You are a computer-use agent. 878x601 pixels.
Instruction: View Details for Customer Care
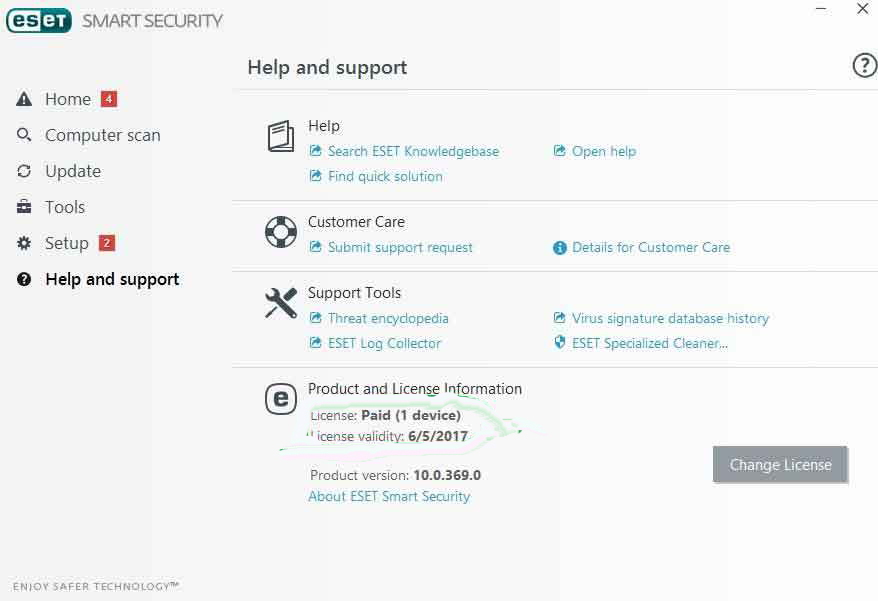(x=650, y=247)
